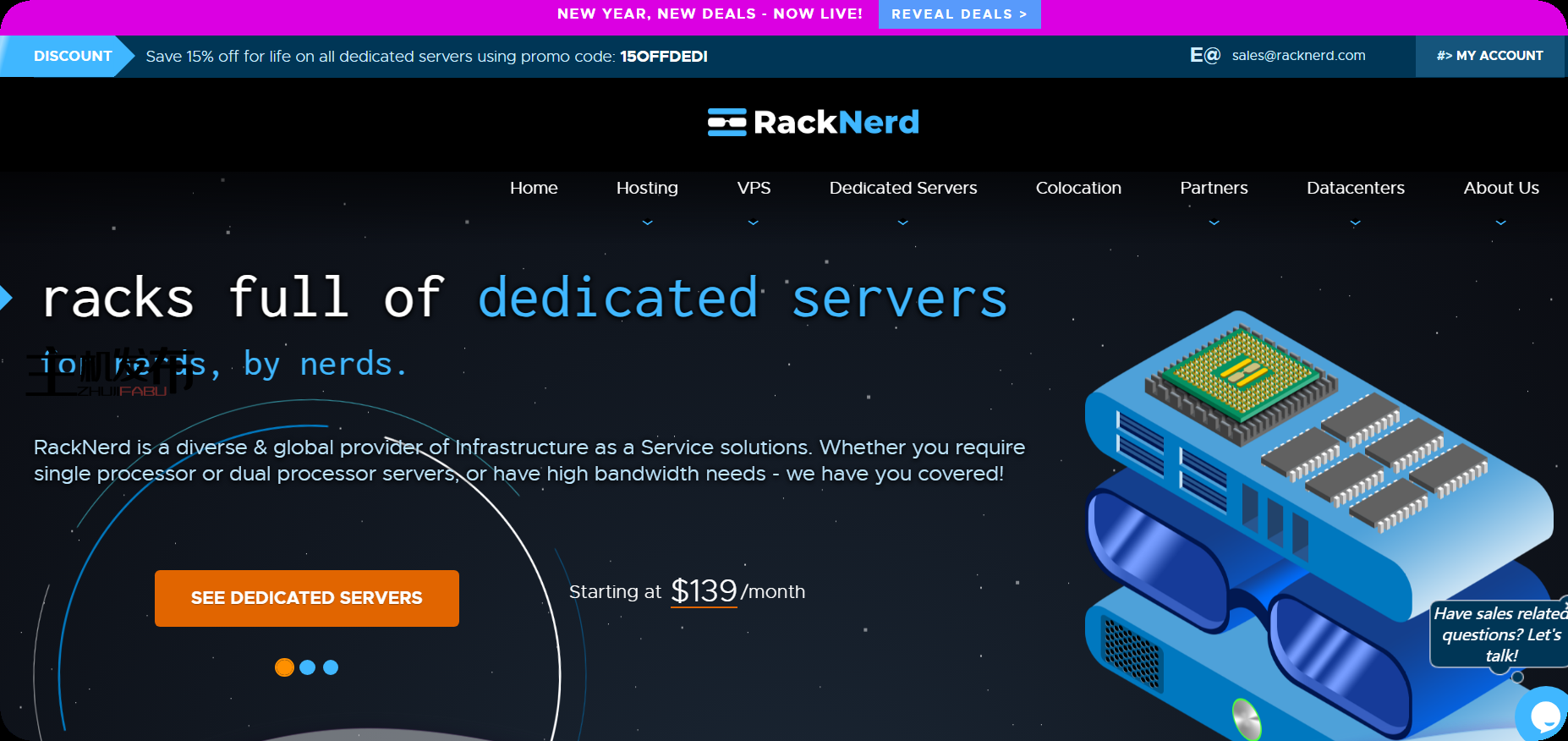The image size is (1568, 741).
Task: Click the sales@racknerd.com email link
Action: 1298,56
